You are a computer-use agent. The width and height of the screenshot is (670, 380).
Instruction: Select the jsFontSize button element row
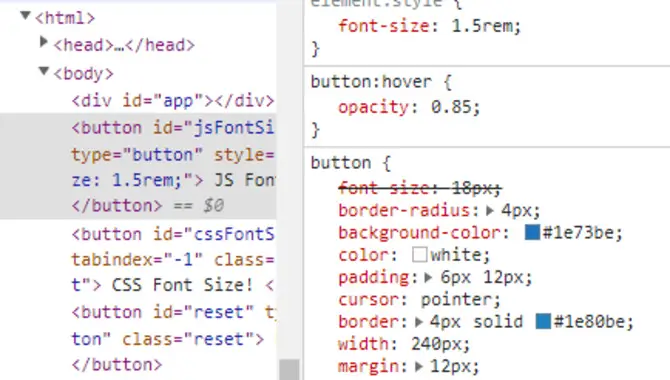click(138, 166)
